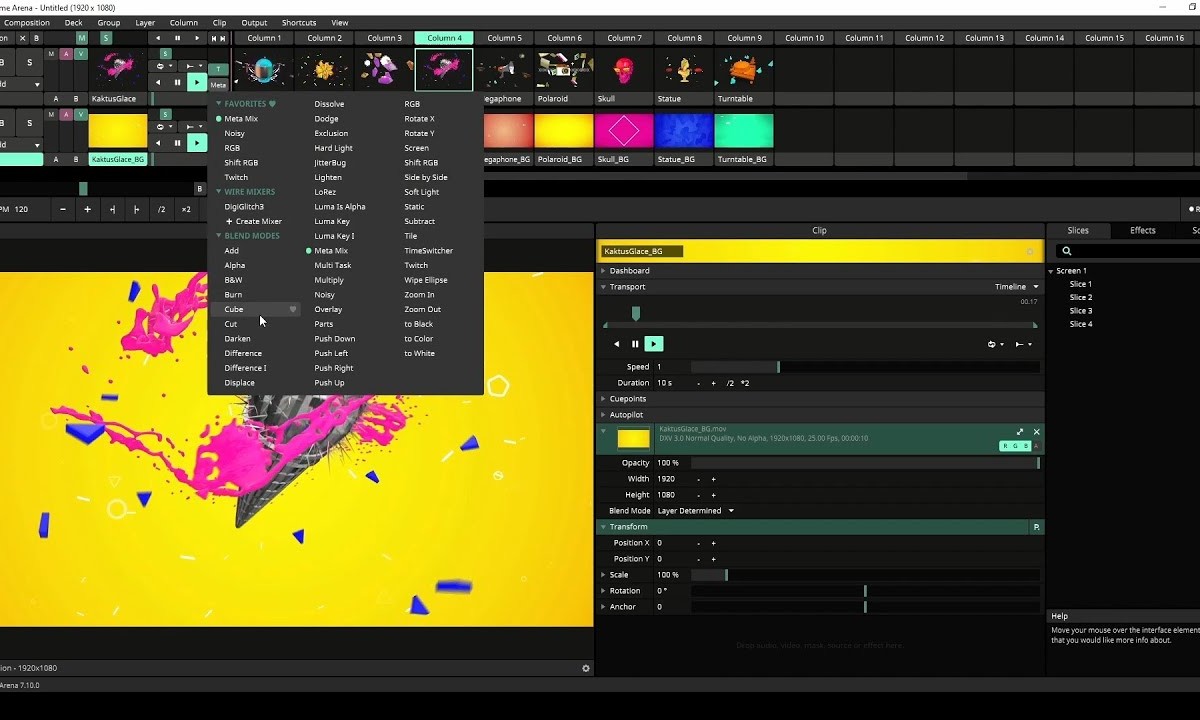Open the Blend Mode Layer Determined dropdown
Image resolution: width=1200 pixels, height=720 pixels.
coord(695,511)
